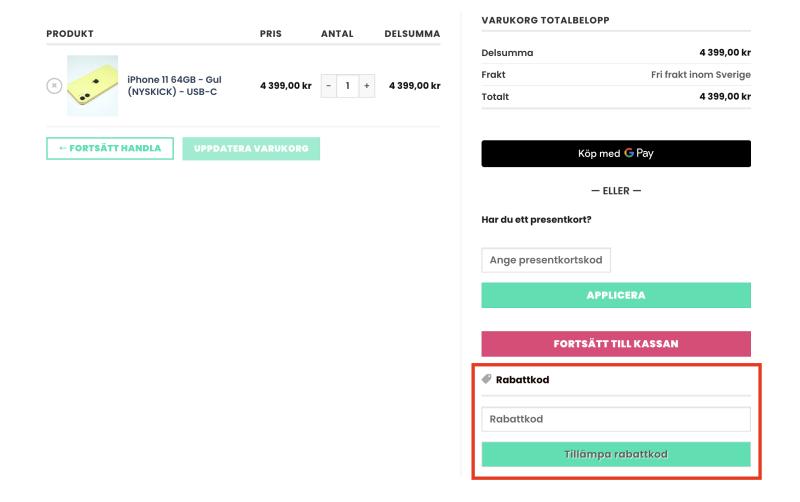This screenshot has width=800, height=502.
Task: Click the Rabattkod tag icon
Action: click(x=487, y=379)
